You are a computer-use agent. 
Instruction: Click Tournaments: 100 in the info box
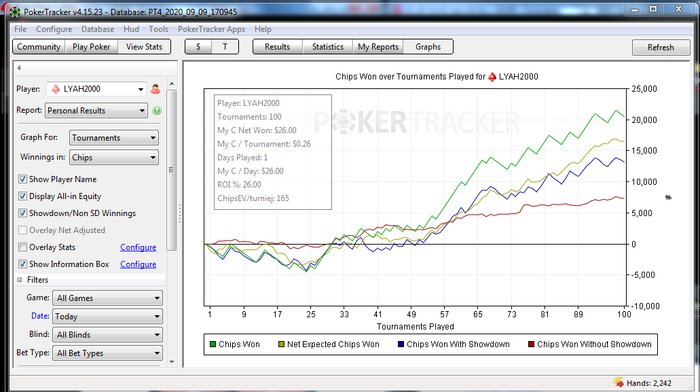250,117
